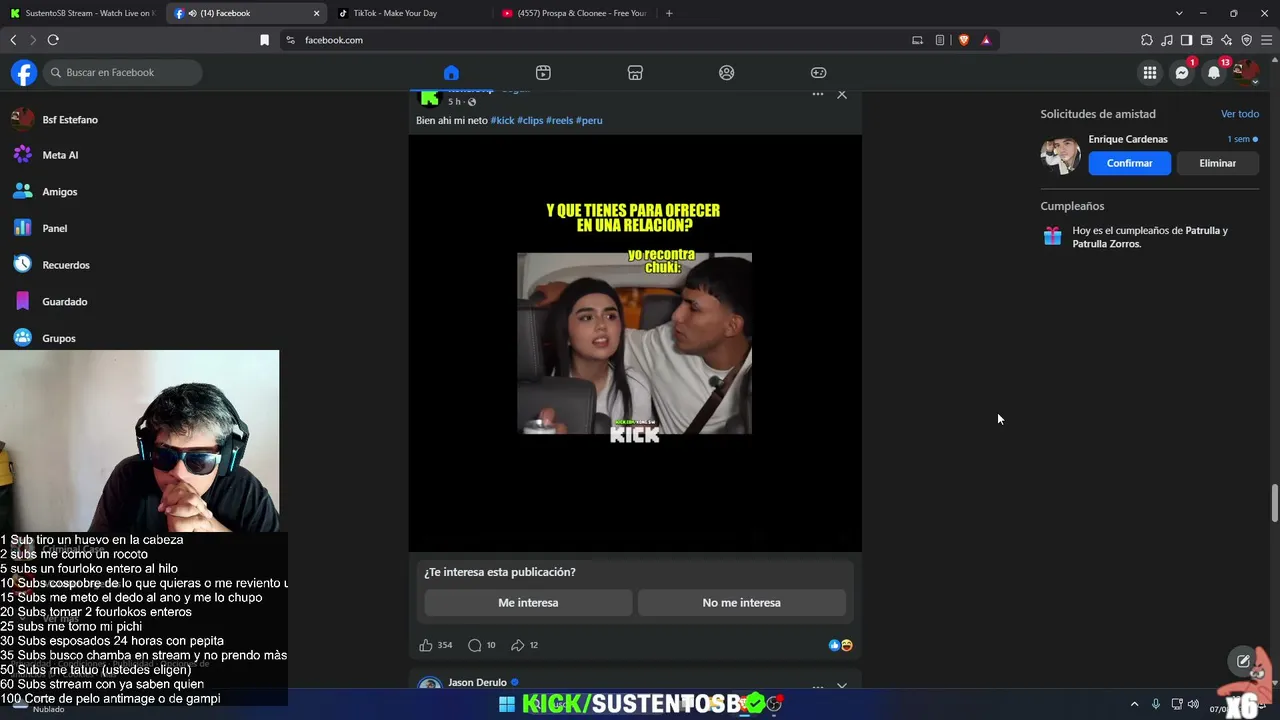The width and height of the screenshot is (1280, 720).
Task: Show hidden system tray icons
Action: click(x=1134, y=704)
